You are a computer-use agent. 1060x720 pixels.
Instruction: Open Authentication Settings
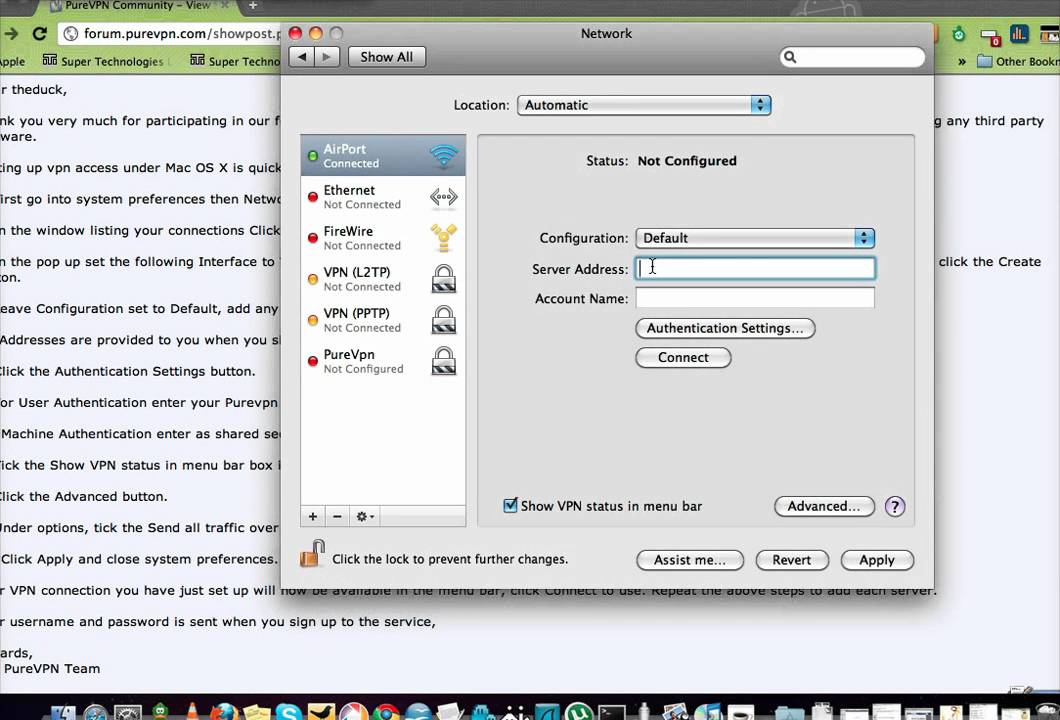point(725,328)
